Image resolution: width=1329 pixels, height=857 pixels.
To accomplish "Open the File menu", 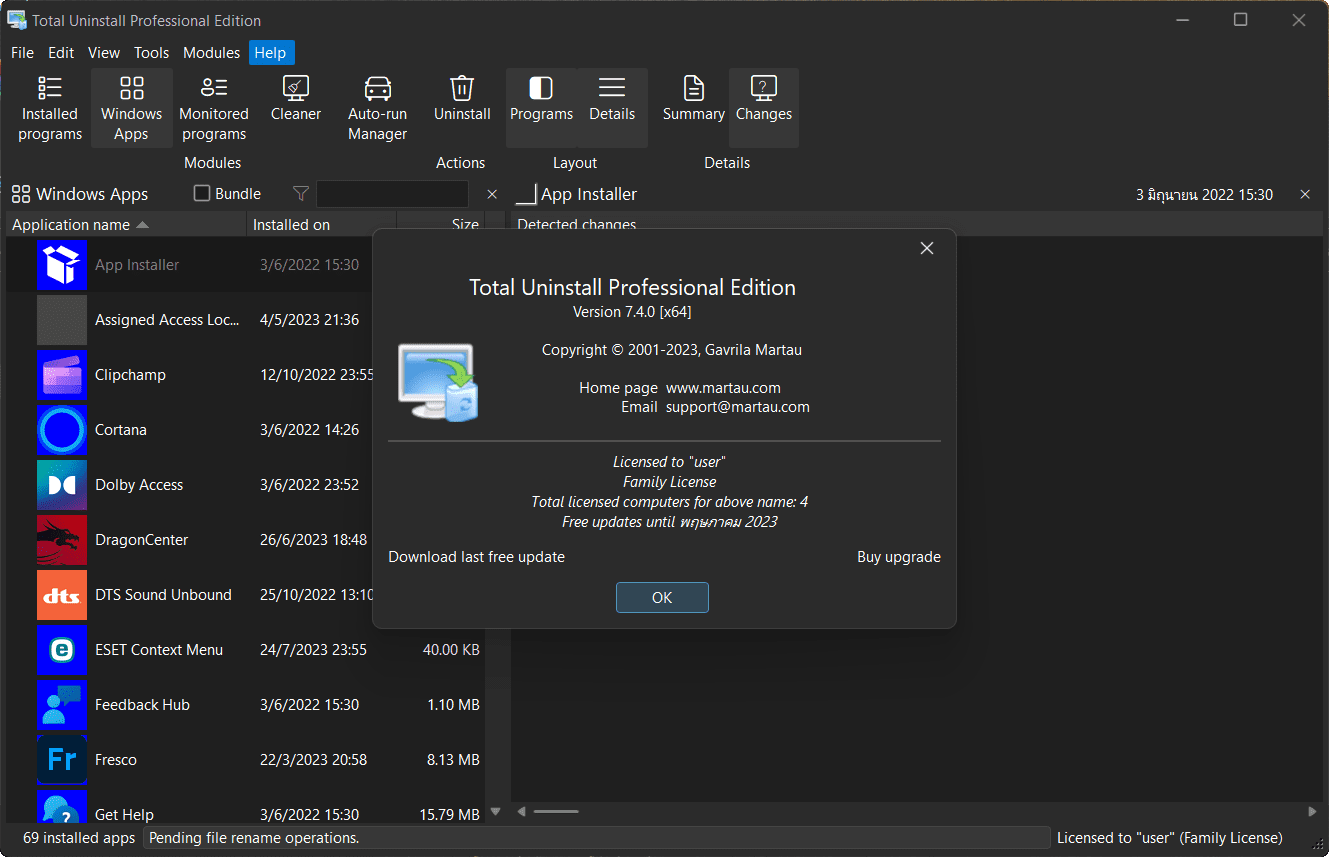I will [x=22, y=53].
